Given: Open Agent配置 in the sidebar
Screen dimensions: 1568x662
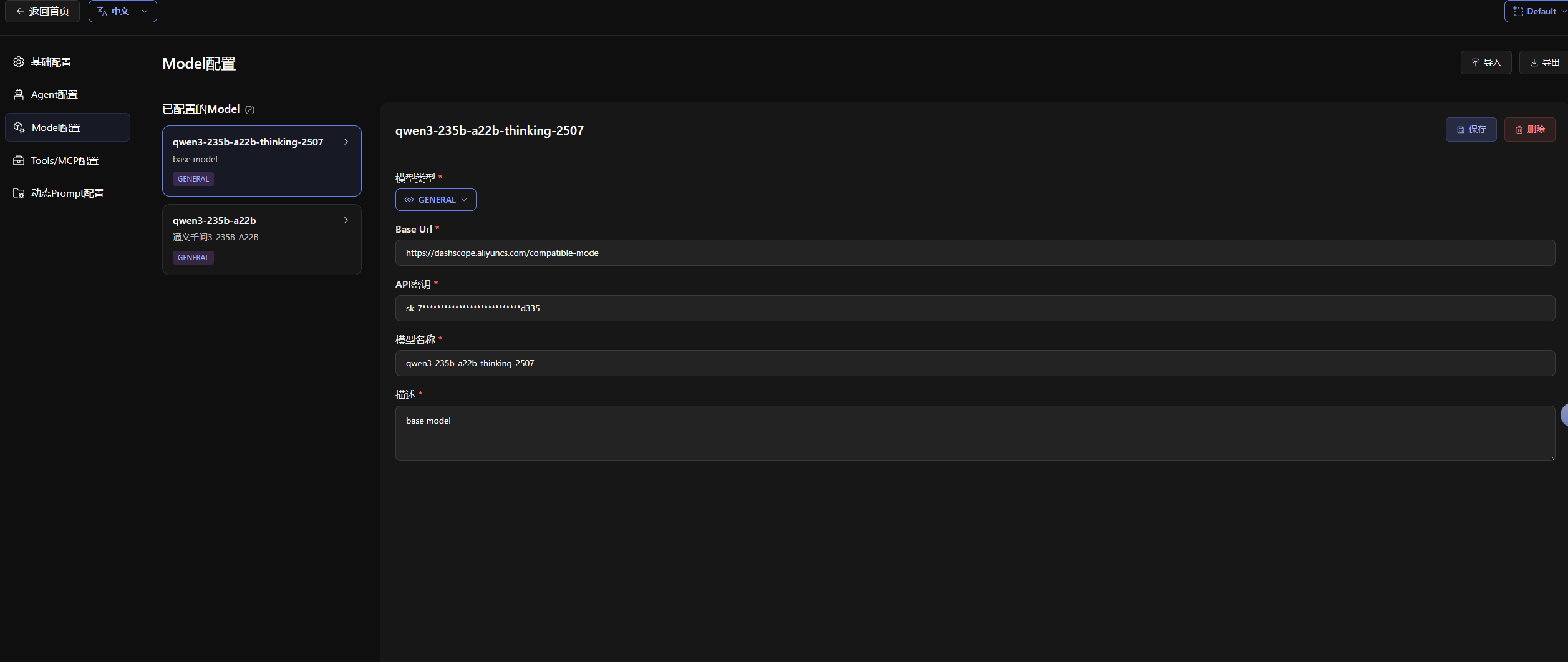Looking at the screenshot, I should pyautogui.click(x=67, y=94).
